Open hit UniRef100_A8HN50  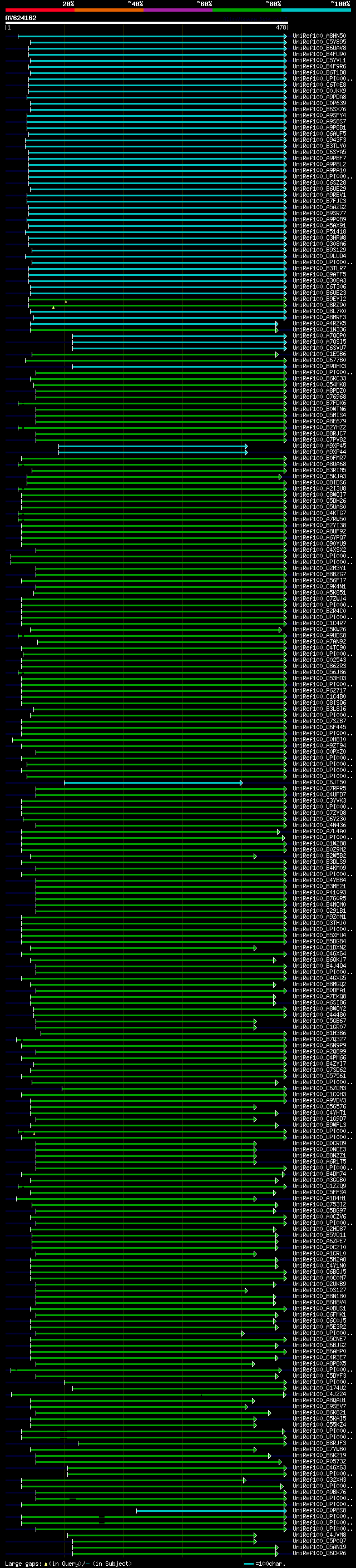pyautogui.click(x=319, y=37)
